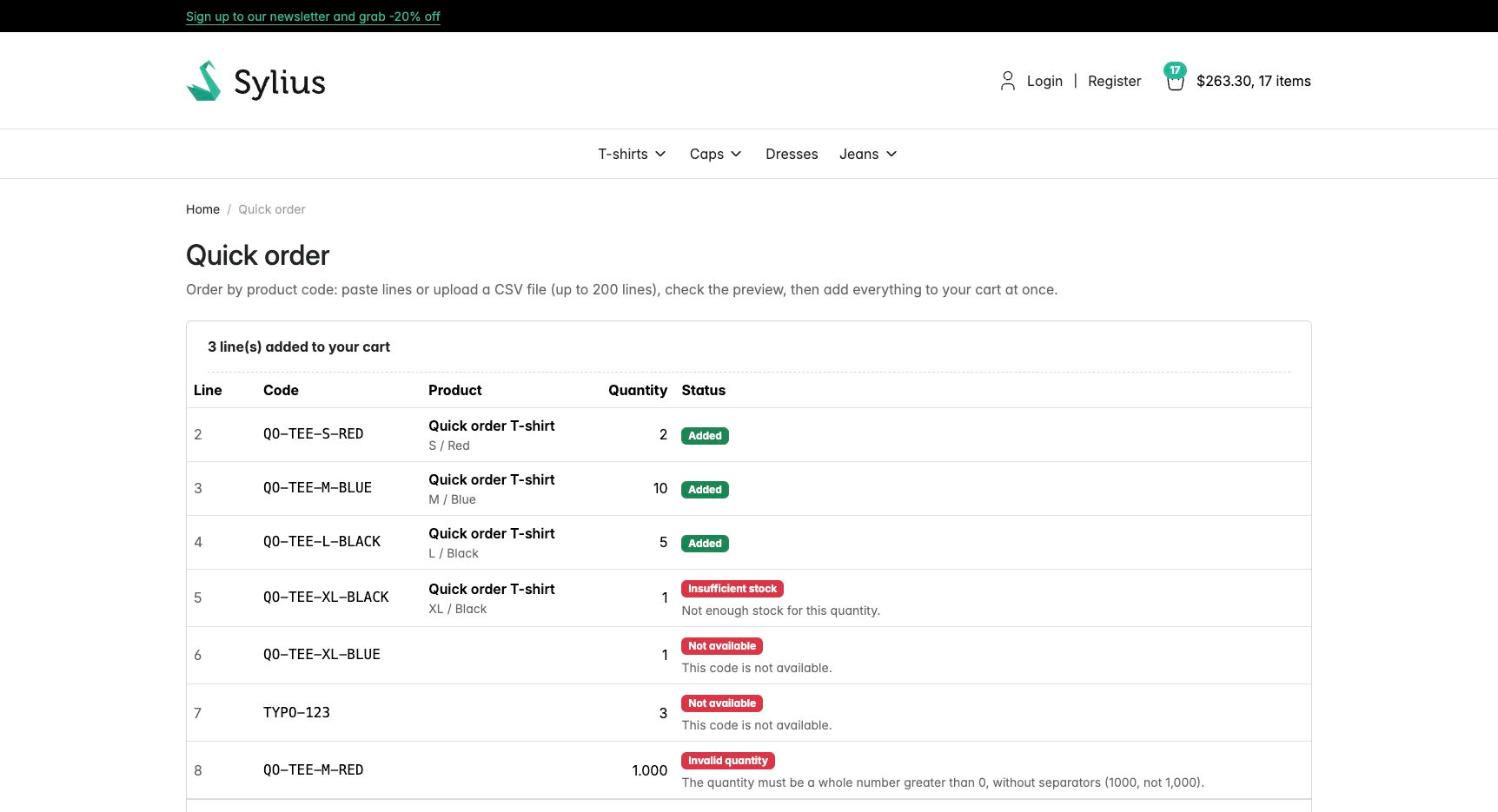Follow the newsletter sign-up -20% off link
Image resolution: width=1498 pixels, height=812 pixels.
pyautogui.click(x=313, y=16)
